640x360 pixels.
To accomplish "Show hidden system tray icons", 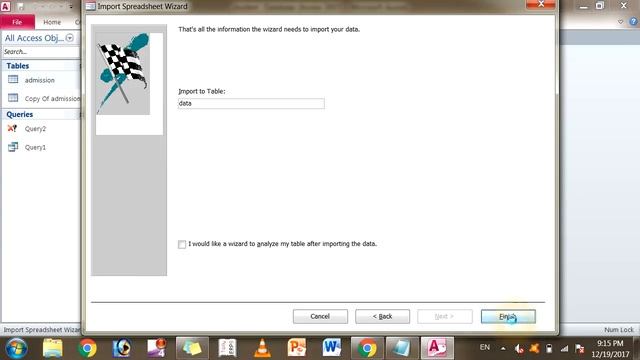I will tap(503, 349).
